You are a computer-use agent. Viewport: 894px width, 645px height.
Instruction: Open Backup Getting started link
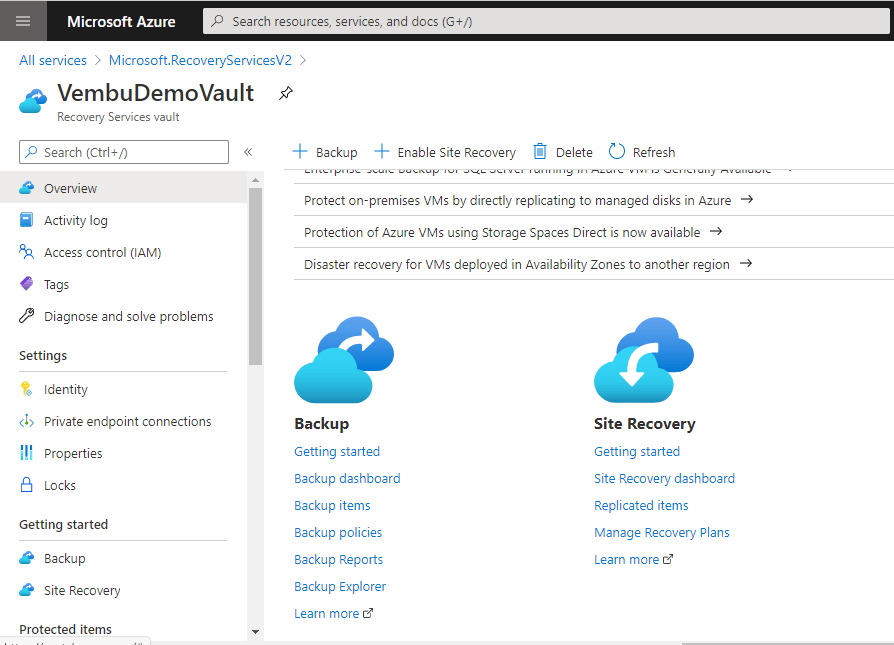pyautogui.click(x=337, y=452)
